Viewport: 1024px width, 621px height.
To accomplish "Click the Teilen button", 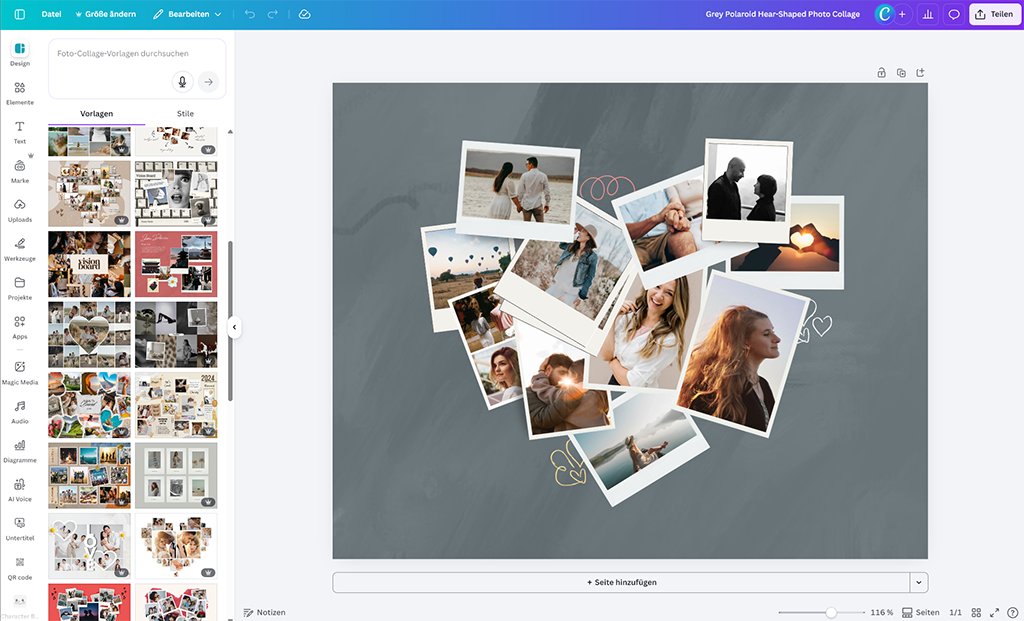I will [993, 14].
